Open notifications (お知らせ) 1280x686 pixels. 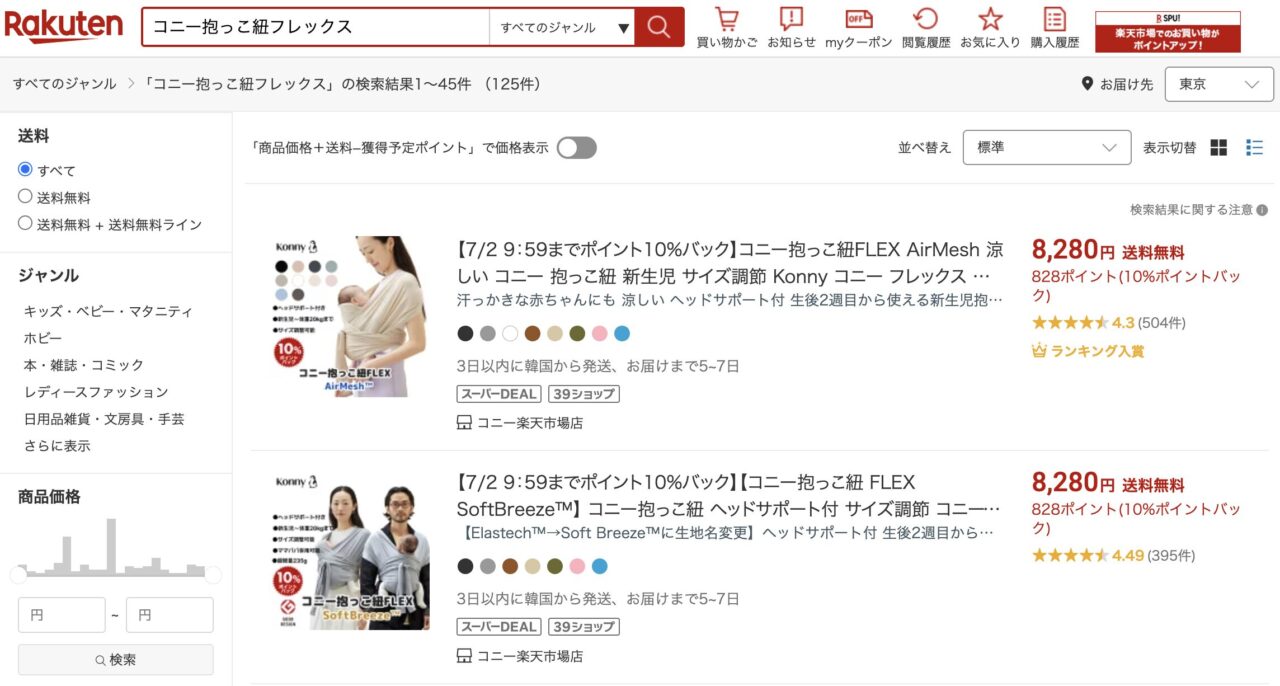[791, 28]
